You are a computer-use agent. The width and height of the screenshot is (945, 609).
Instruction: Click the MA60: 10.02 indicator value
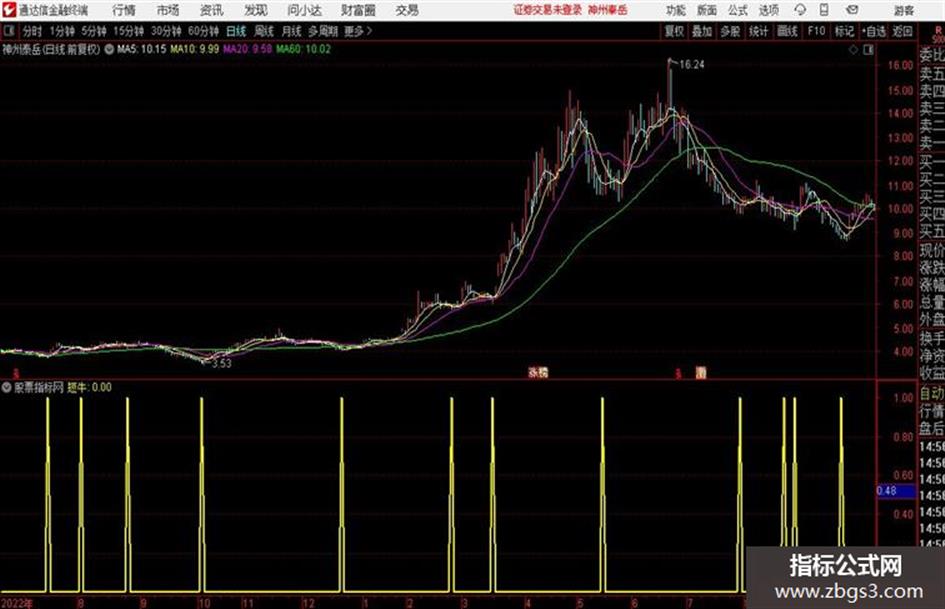(x=304, y=49)
